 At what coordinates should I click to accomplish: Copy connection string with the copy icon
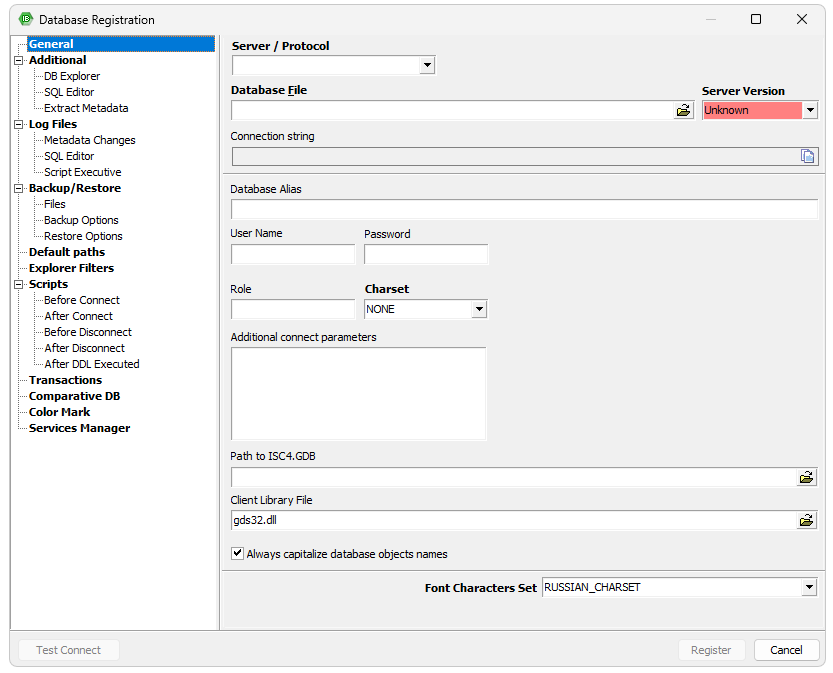[x=807, y=156]
